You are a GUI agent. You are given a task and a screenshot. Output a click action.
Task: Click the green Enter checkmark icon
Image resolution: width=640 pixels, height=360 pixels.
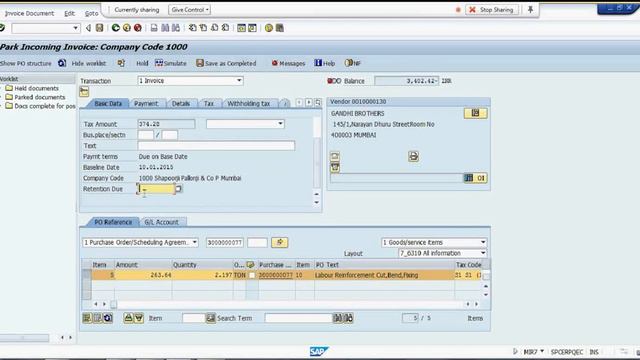(x=2, y=28)
